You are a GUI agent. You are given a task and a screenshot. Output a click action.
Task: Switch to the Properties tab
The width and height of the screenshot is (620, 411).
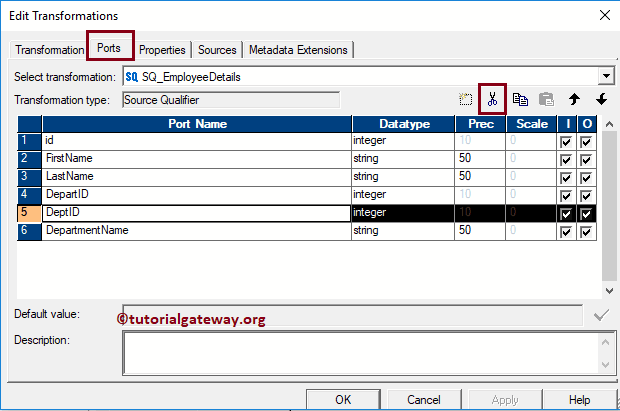162,50
